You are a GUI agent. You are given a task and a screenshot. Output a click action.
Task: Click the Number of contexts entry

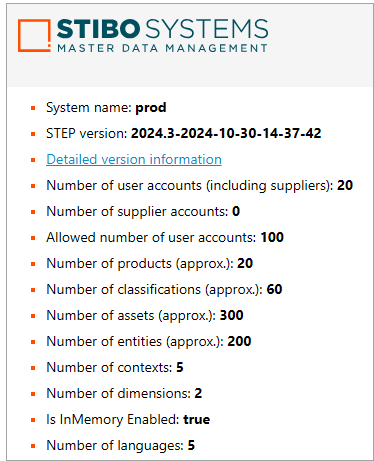pyautogui.click(x=115, y=367)
